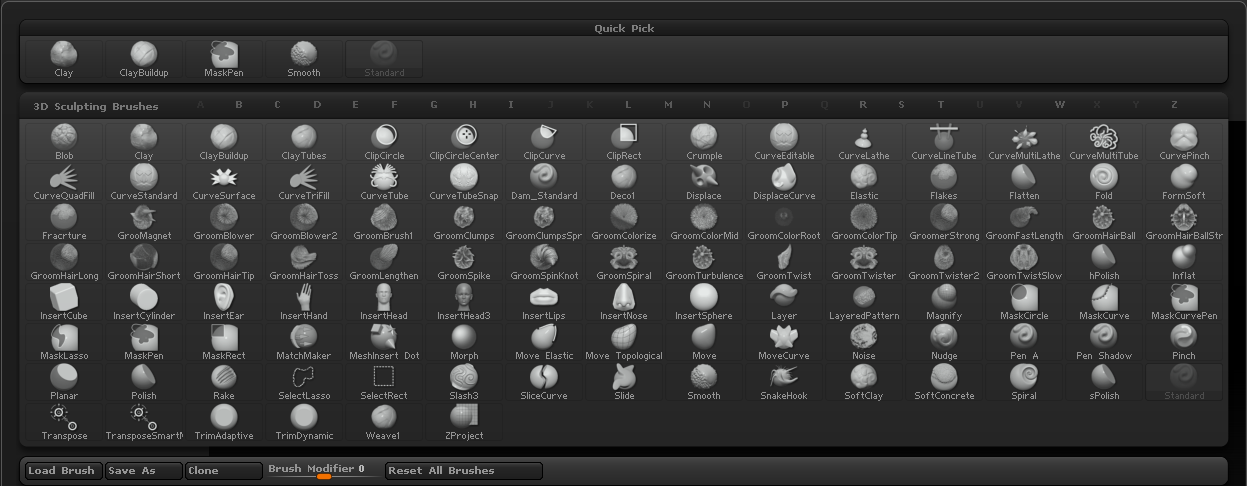Filter brushes by letter M
The image size is (1247, 486).
click(668, 105)
